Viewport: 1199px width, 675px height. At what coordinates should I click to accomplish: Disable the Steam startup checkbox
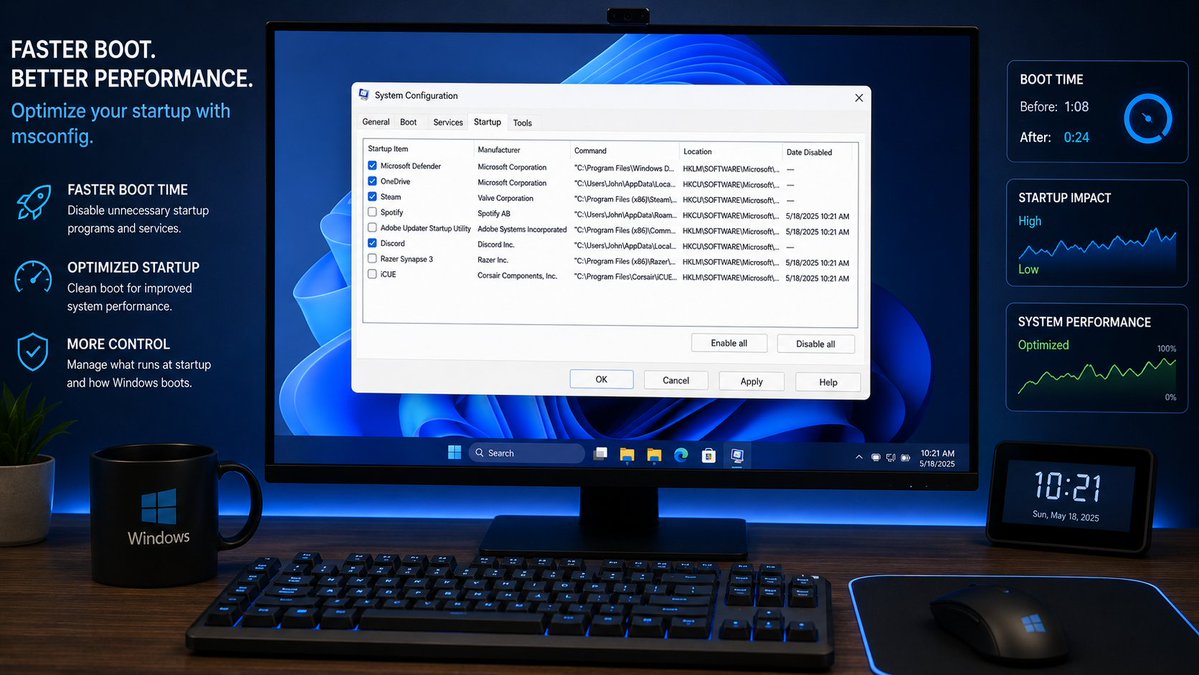point(372,196)
